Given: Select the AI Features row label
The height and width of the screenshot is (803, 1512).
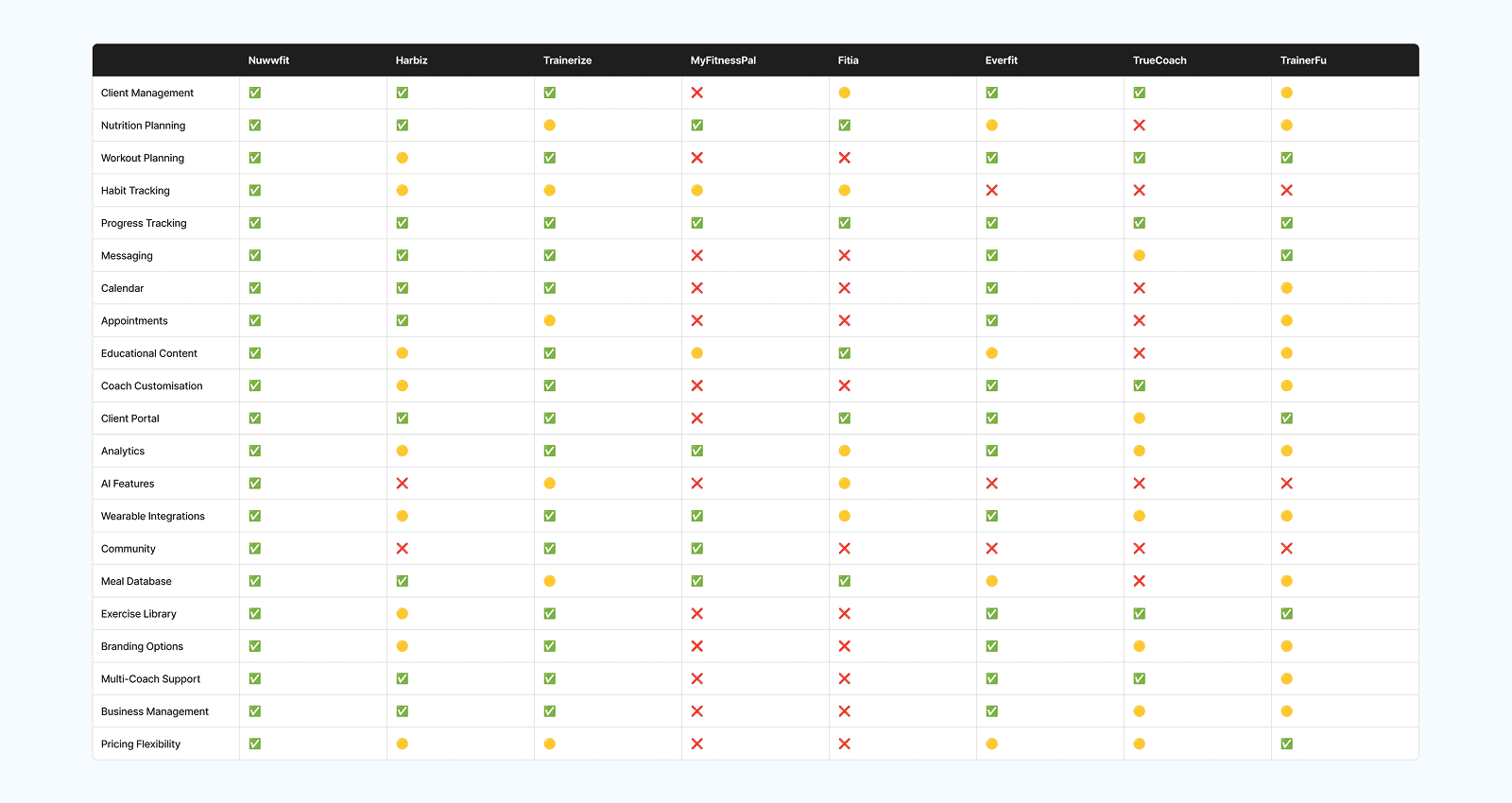Looking at the screenshot, I should tap(128, 484).
